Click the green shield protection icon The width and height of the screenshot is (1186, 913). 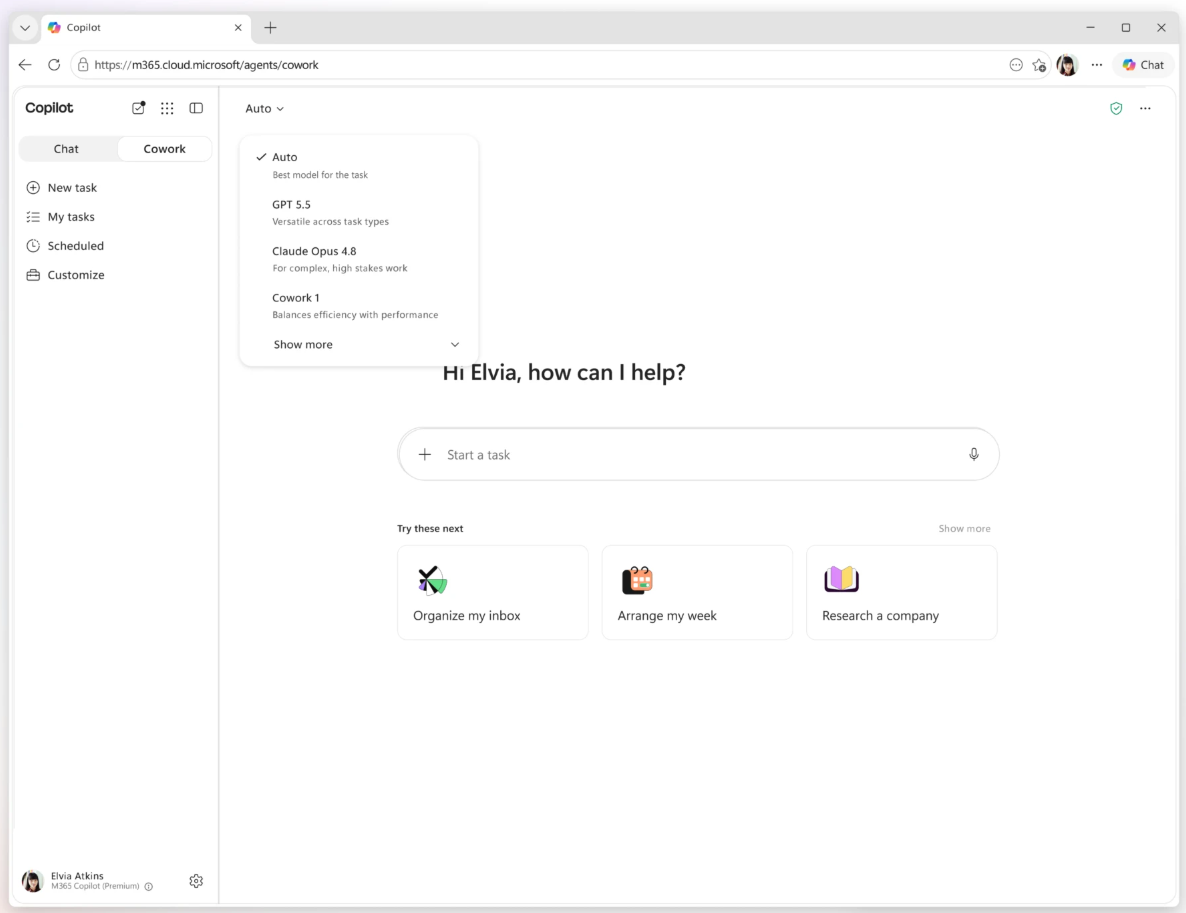[x=1116, y=108]
